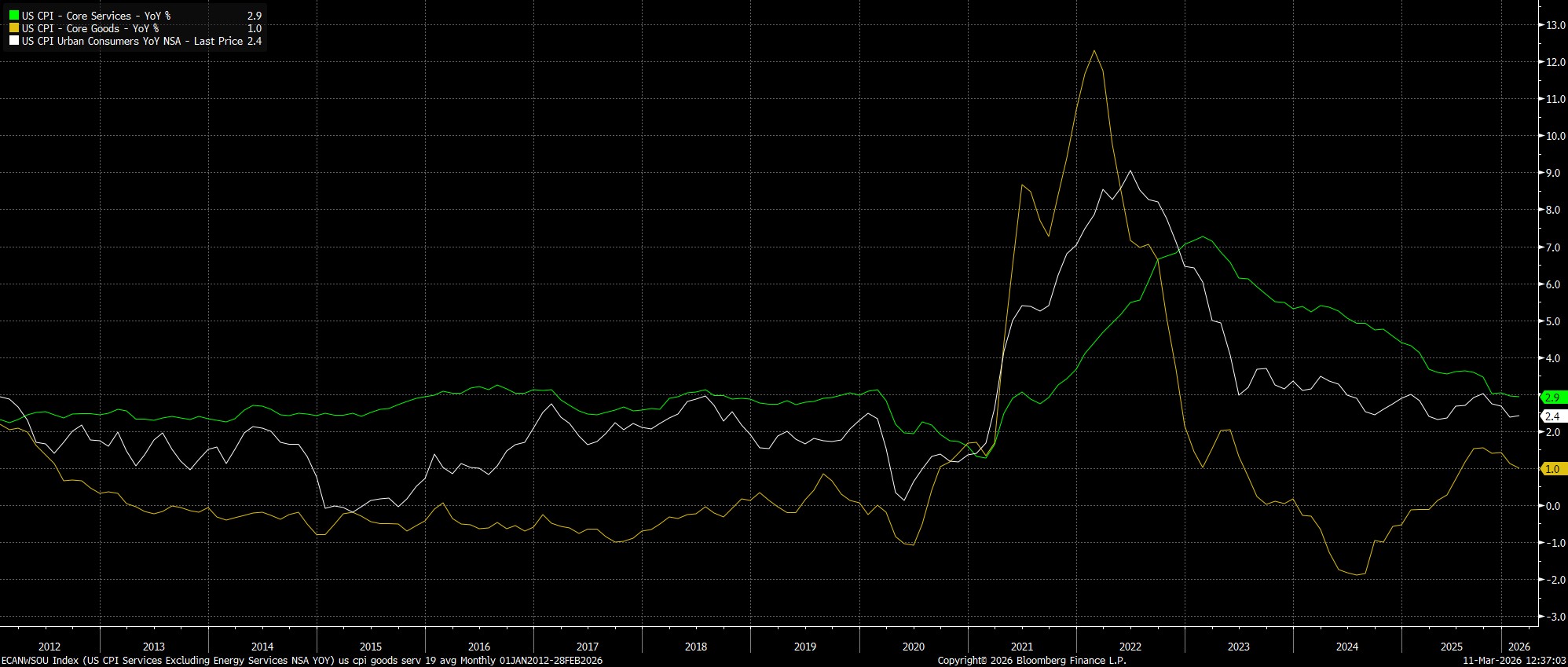Click the 2020 year label on the time axis
The width and height of the screenshot is (1568, 667).
click(x=914, y=647)
